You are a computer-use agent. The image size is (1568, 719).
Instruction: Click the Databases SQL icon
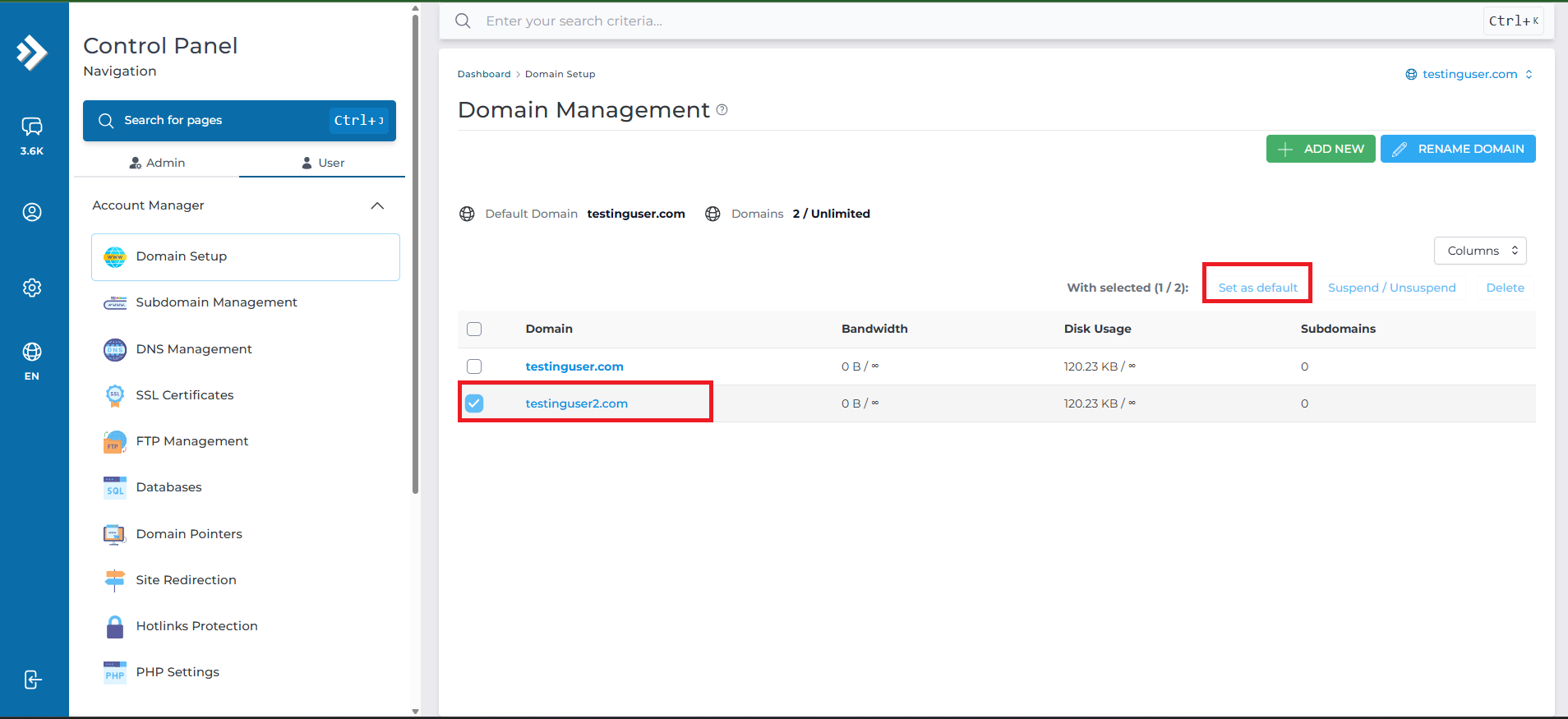[x=115, y=488]
